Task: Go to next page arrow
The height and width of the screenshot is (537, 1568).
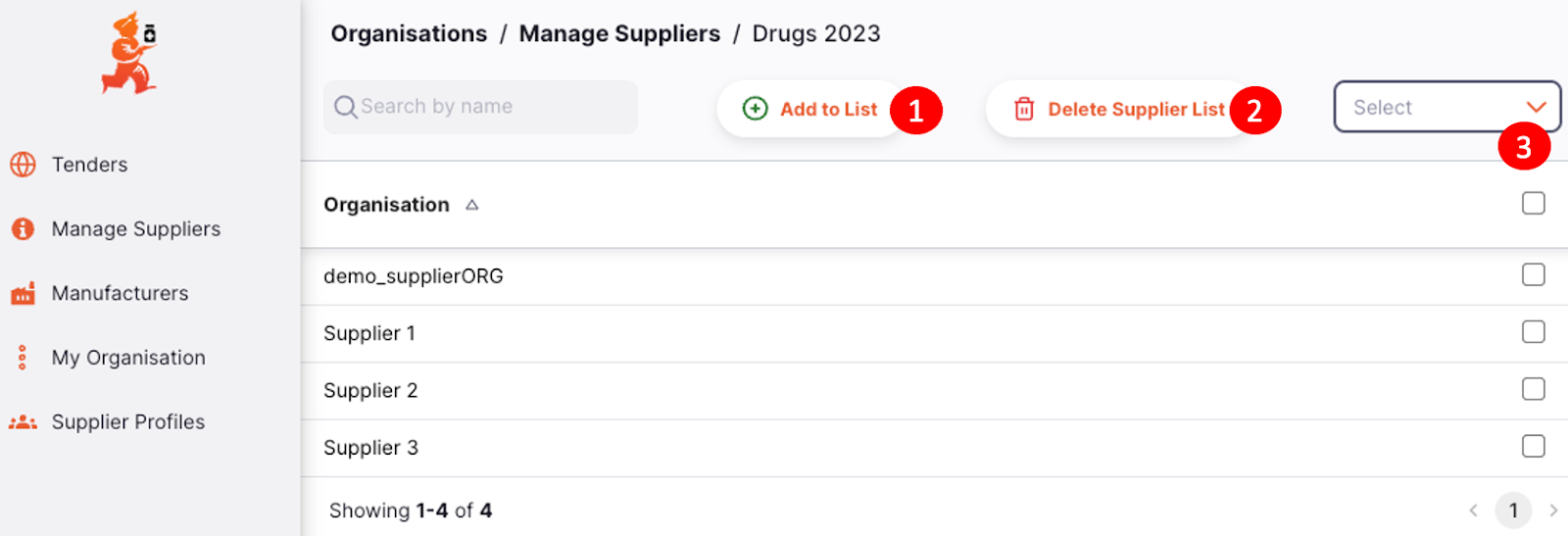Action: click(x=1553, y=511)
